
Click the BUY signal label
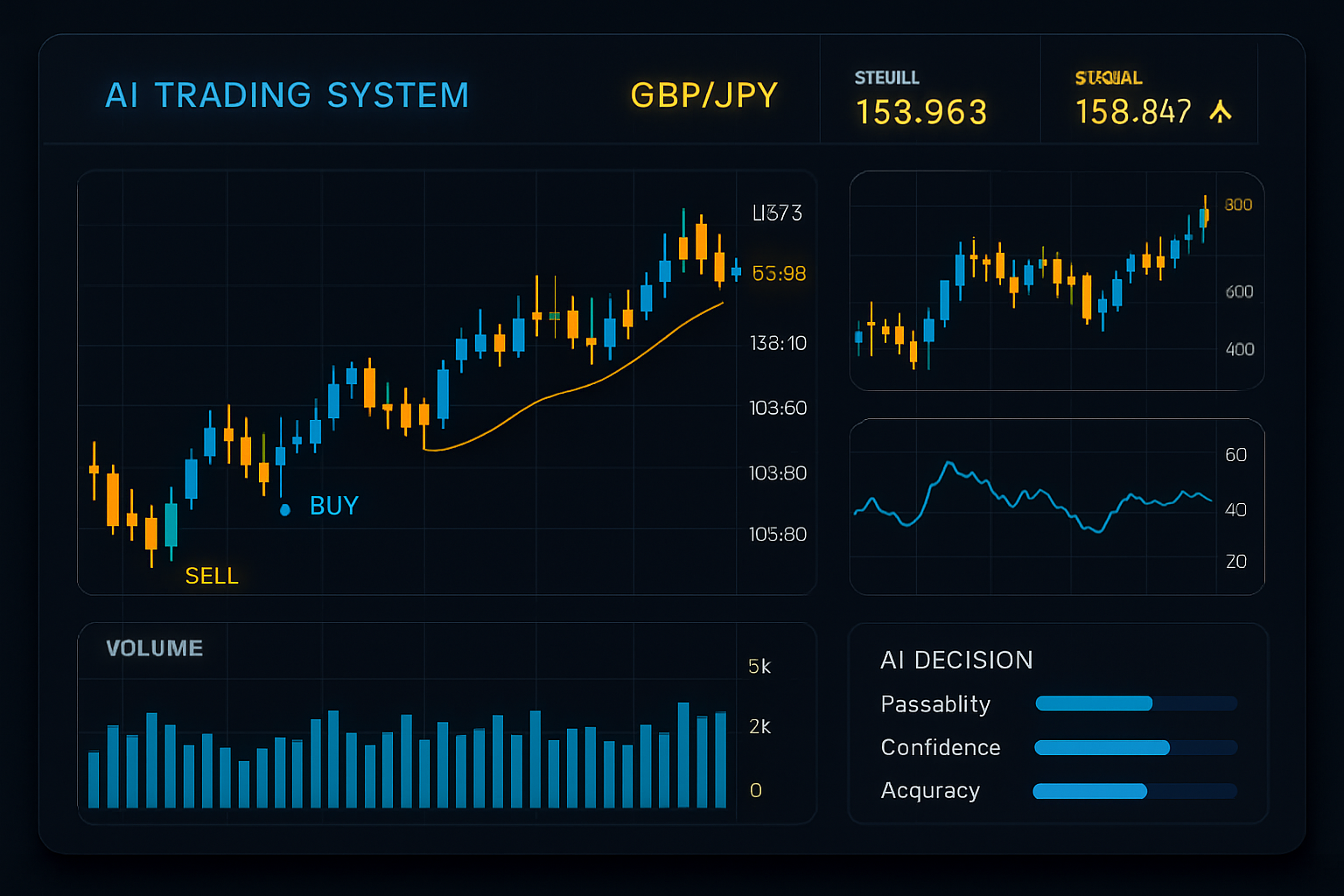tap(334, 506)
